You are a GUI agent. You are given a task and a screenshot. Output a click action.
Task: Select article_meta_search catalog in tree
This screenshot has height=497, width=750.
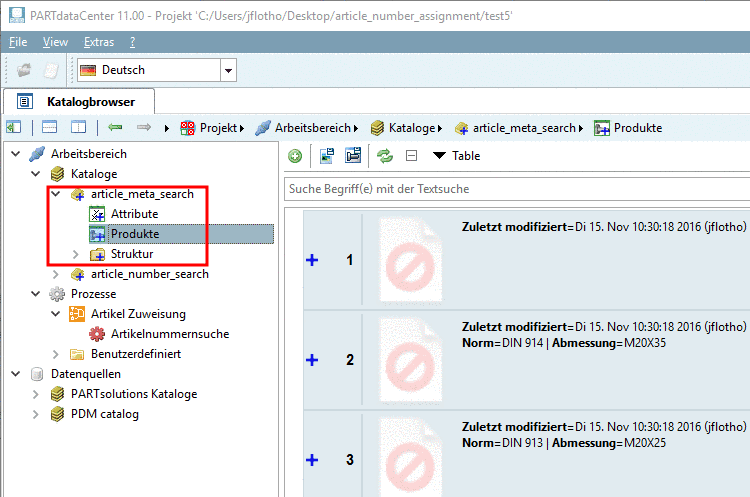[x=143, y=194]
